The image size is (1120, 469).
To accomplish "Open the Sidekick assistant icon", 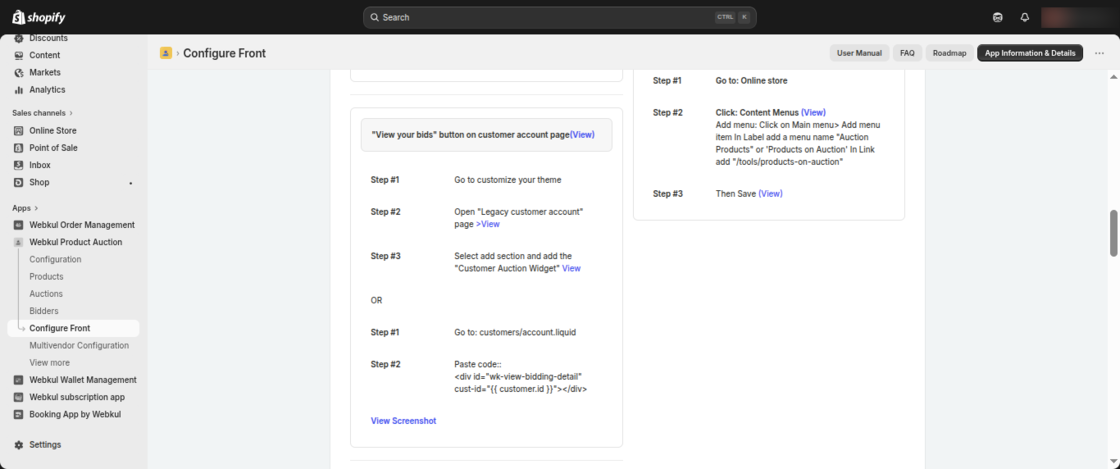I will tap(998, 17).
